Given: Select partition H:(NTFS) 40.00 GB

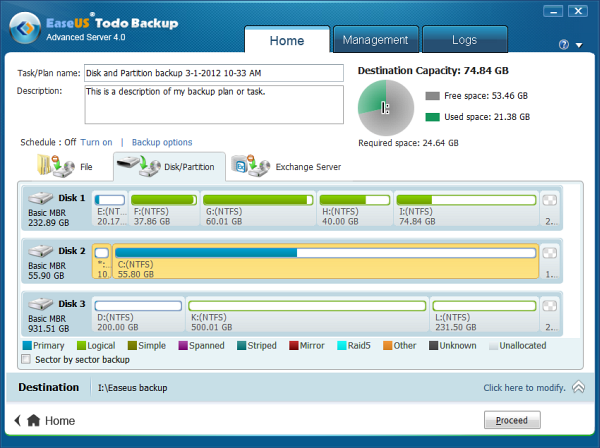Looking at the screenshot, I should (355, 209).
